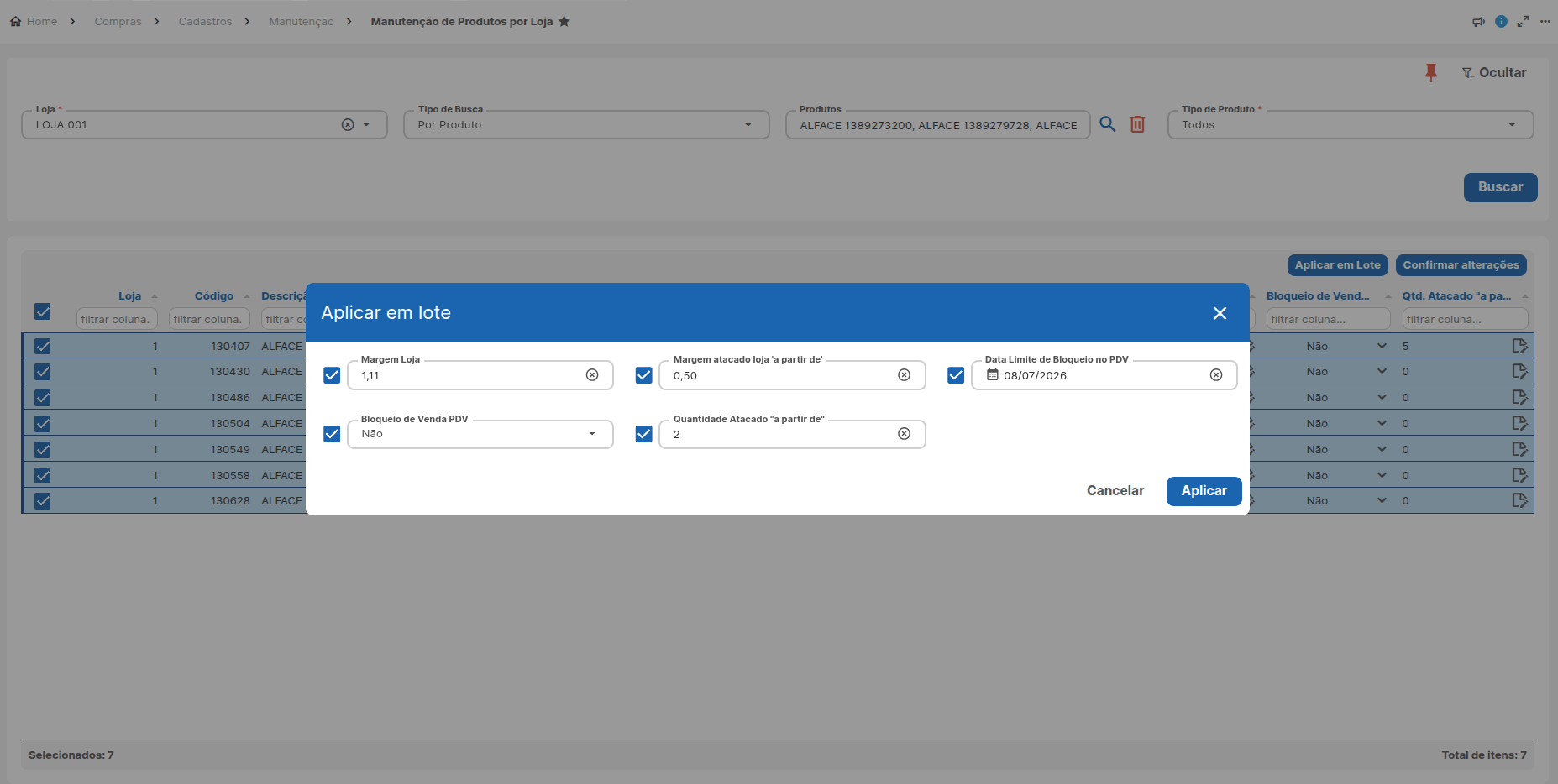1558x784 pixels.
Task: Uncheck the Margem Loja checkbox
Action: point(332,375)
